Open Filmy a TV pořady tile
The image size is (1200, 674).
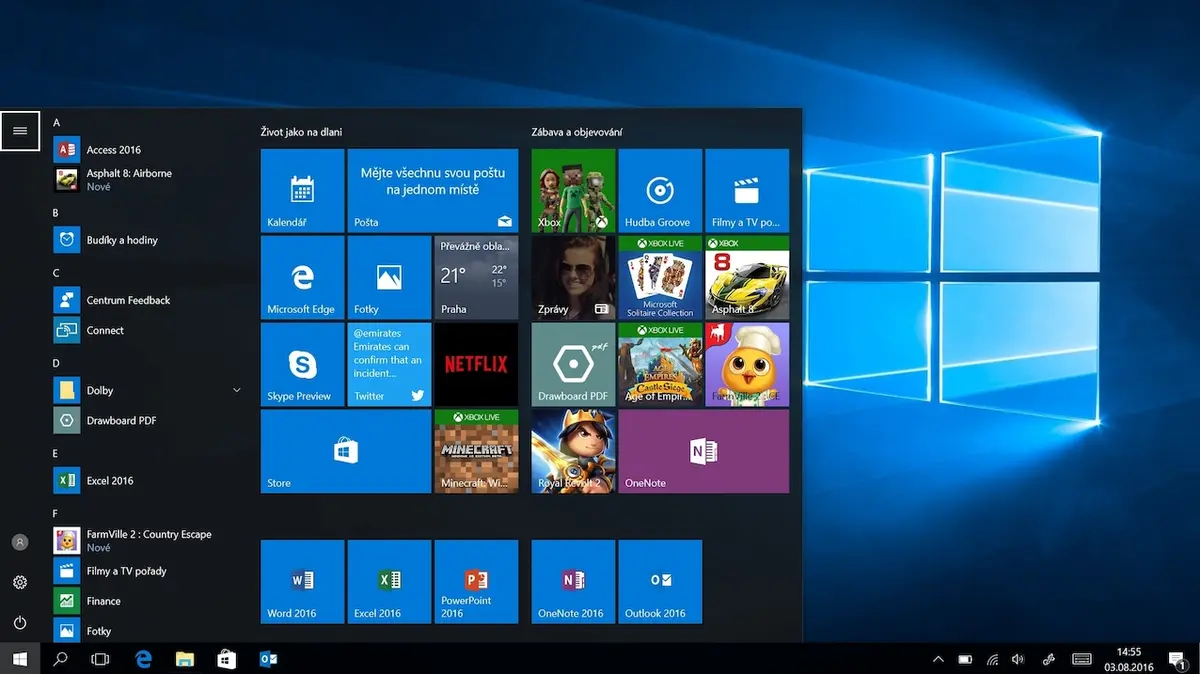[747, 191]
